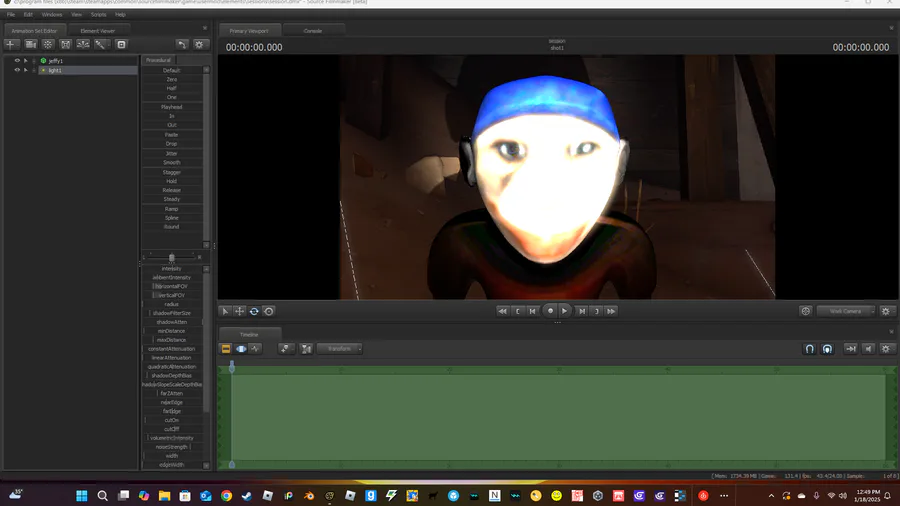This screenshot has height=506, width=900.
Task: Open the Transform dropdown in timeline toolbar
Action: click(340, 349)
